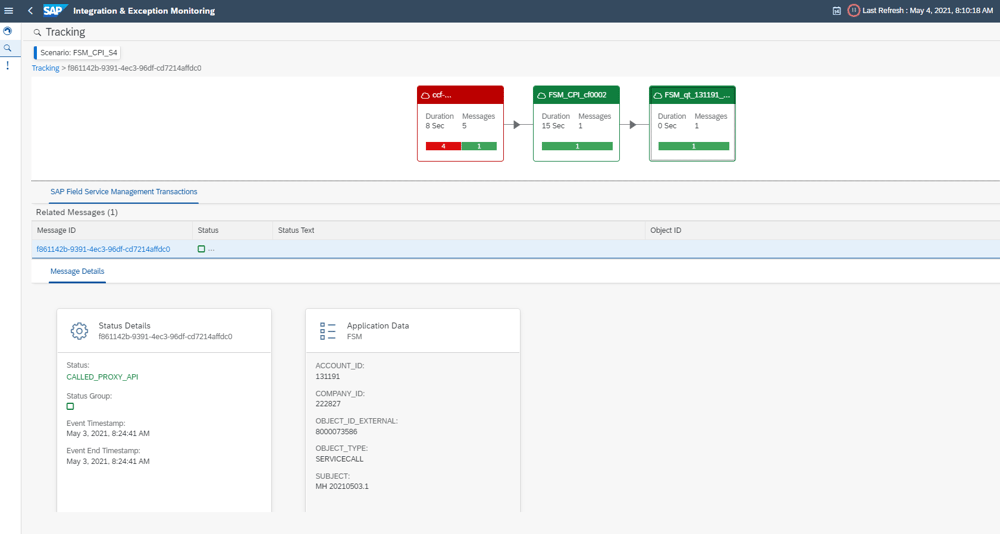
Task: Click the Scenario: FSM_CPI_S4 filter chip
Action: tap(78, 52)
